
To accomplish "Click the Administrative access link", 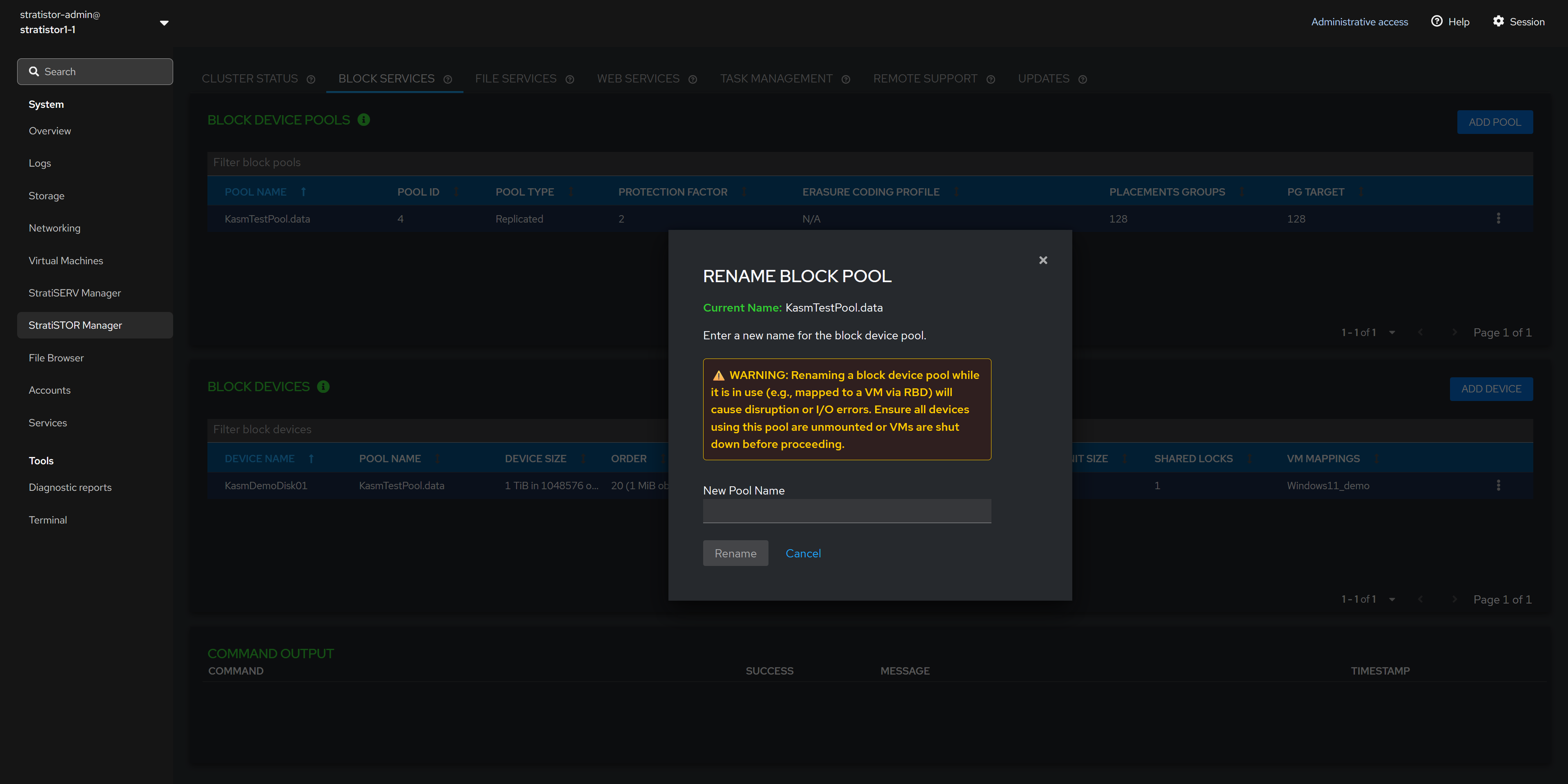I will (1359, 21).
